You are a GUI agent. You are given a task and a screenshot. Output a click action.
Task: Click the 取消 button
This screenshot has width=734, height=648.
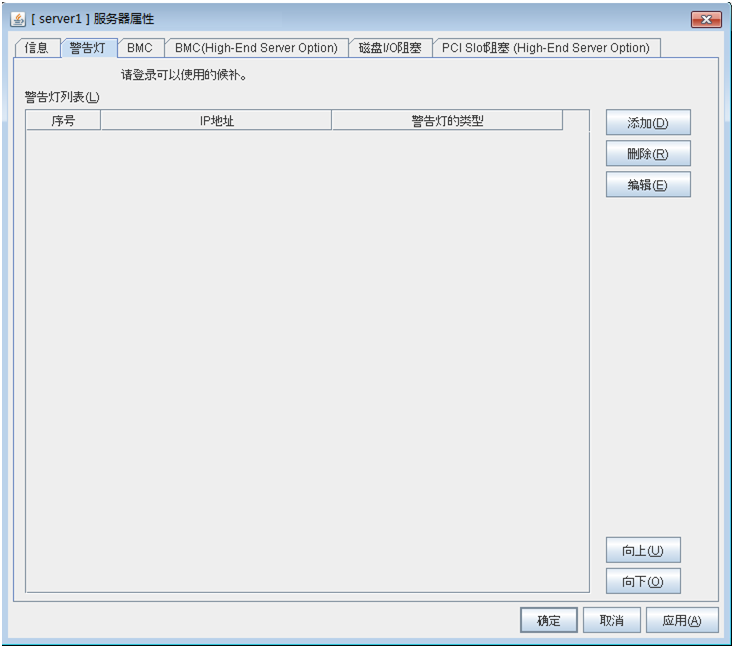click(x=612, y=620)
